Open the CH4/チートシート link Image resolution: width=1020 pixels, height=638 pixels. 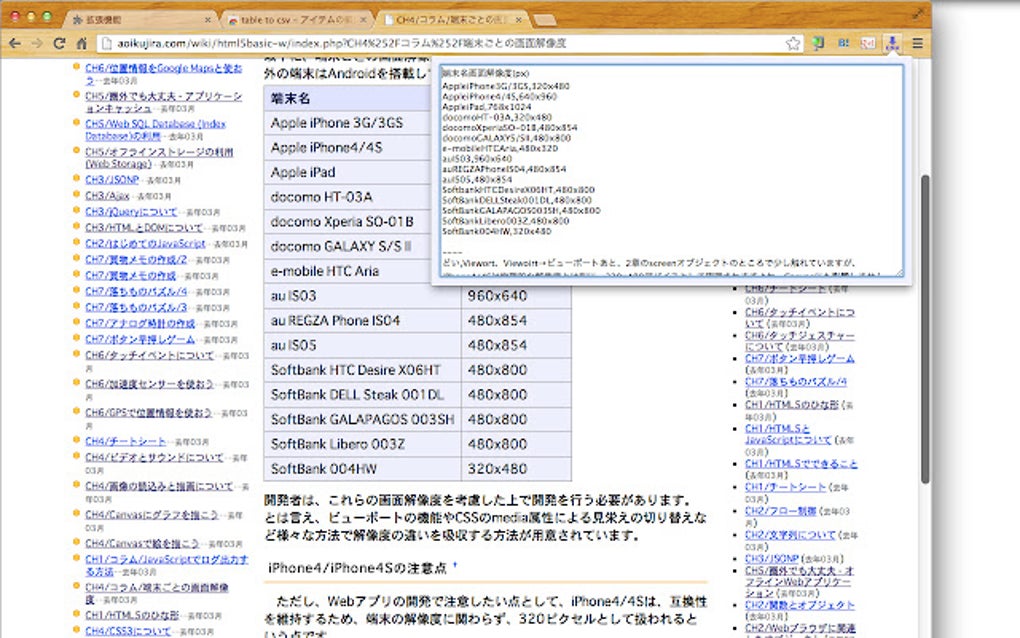(125, 441)
